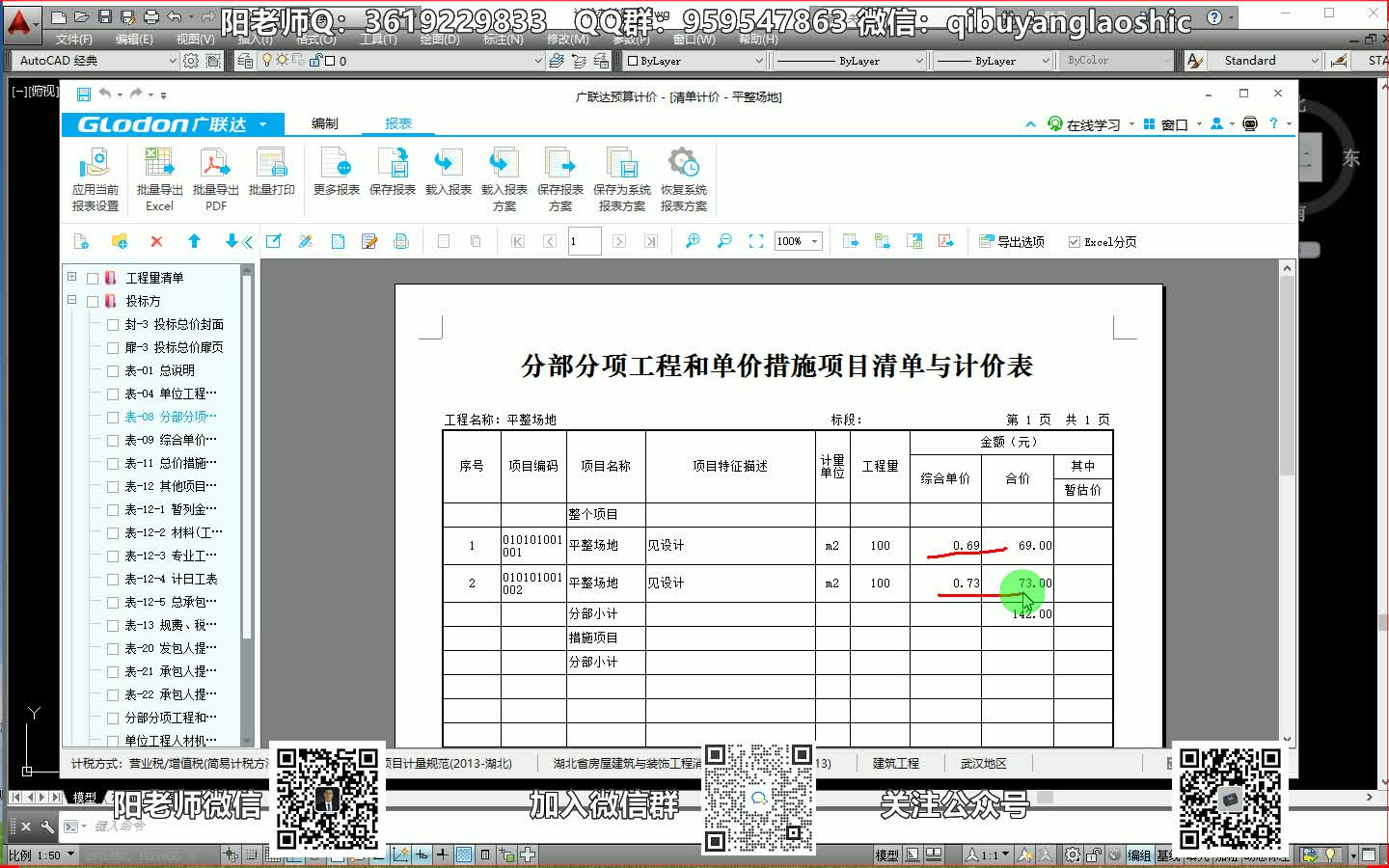Click the export to PDF toolbar icon

click(946, 241)
